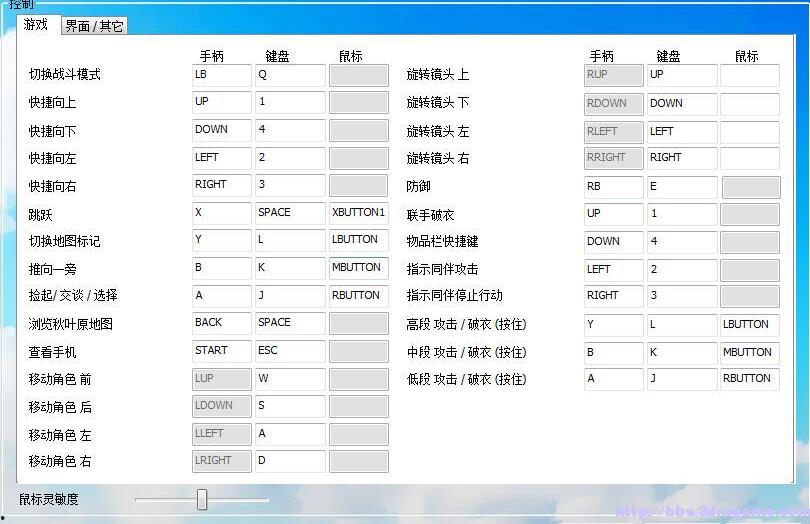Viewport: 810px width, 524px height.
Task: Select keyboard field RIGHT for 旋转镜头 右
Action: point(682,158)
